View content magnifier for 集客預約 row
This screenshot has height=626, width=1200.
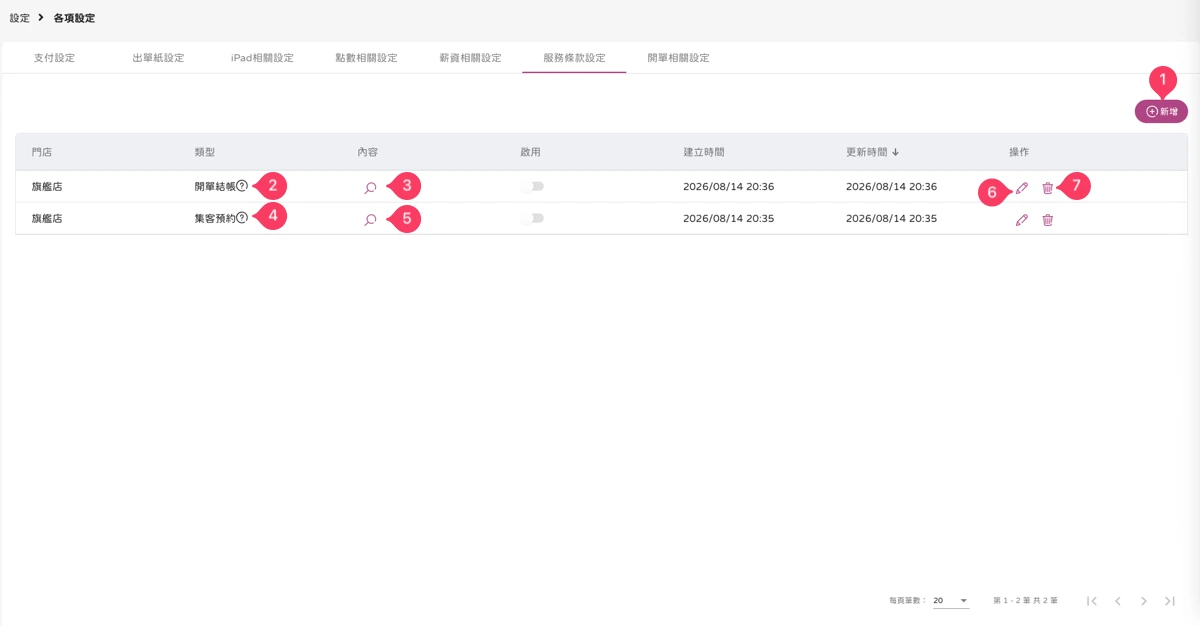370,219
